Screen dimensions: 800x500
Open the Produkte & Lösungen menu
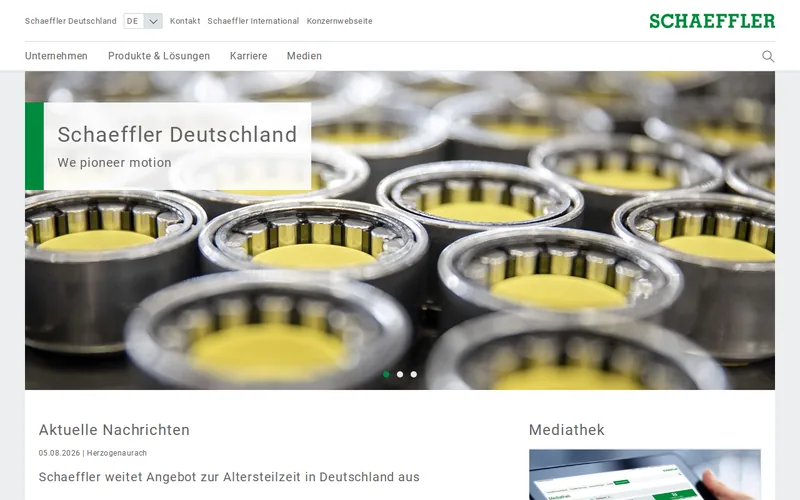[159, 56]
